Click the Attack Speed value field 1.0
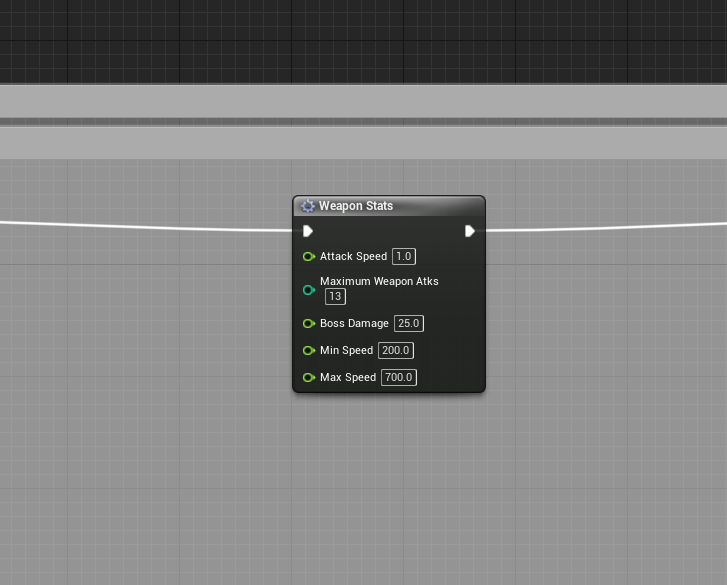Screen dimensions: 727x585 [x=403, y=257]
